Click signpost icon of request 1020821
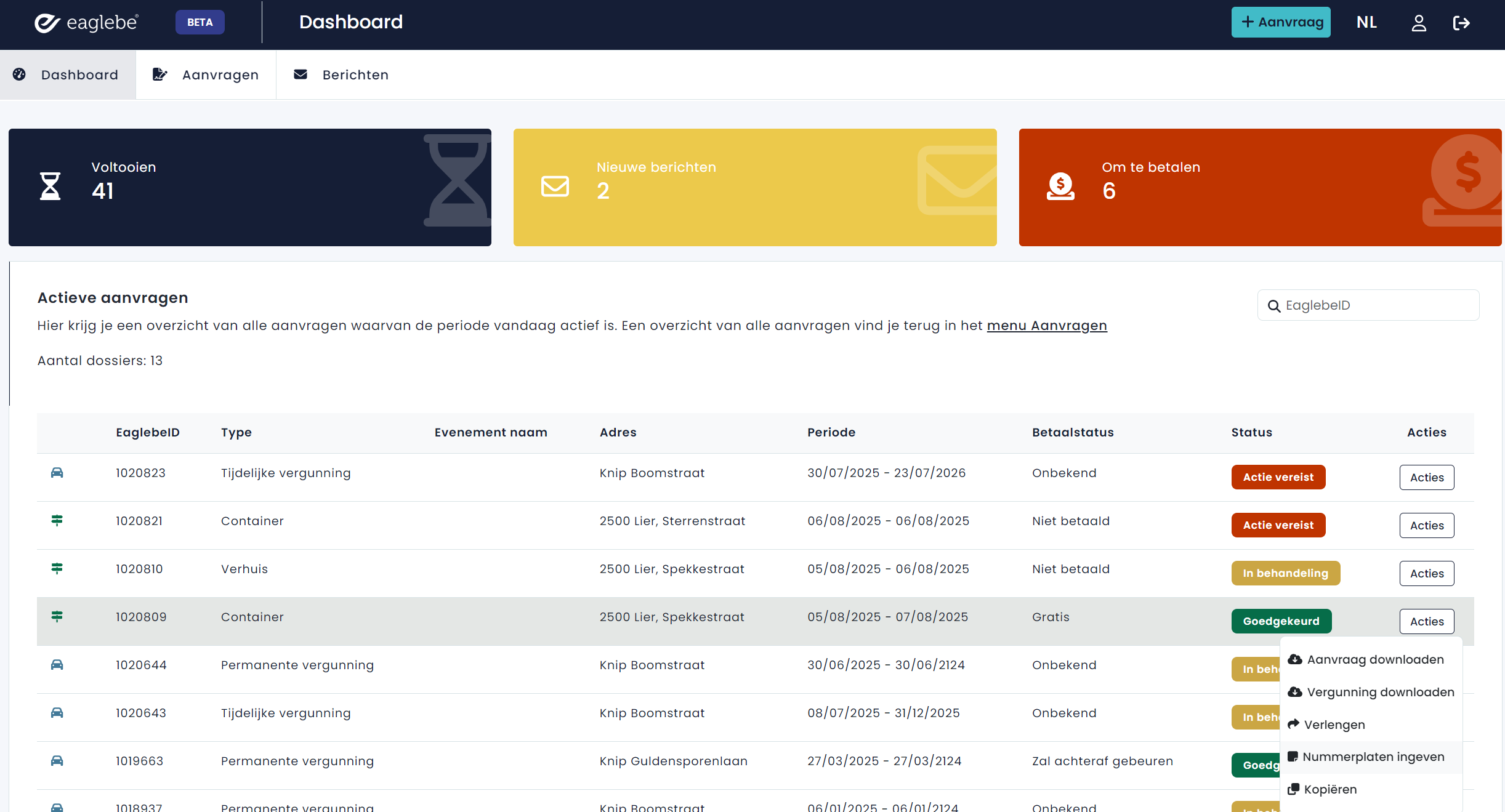This screenshot has height=812, width=1505. [57, 521]
